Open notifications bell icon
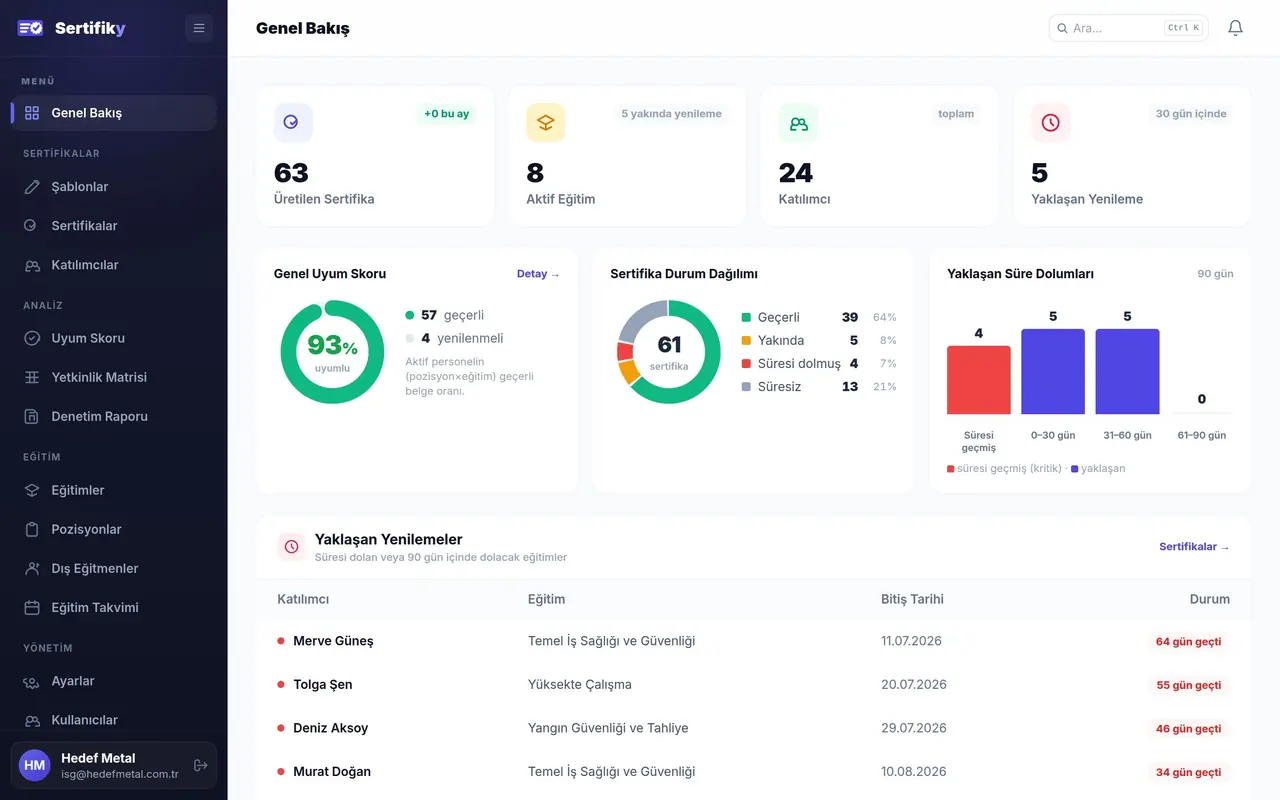1280x800 pixels. 1235,28
